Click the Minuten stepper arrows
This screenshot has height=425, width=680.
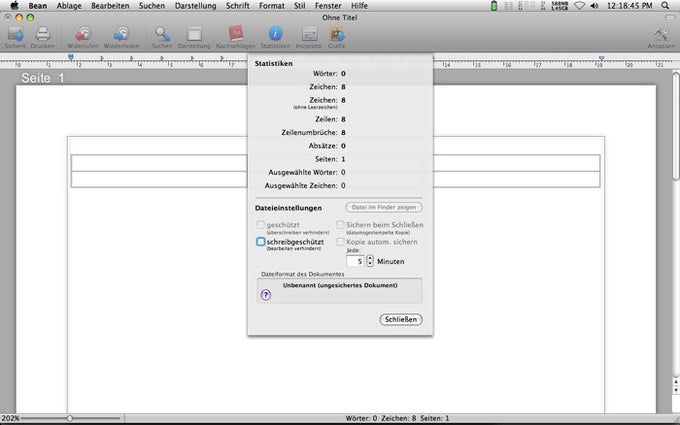click(x=370, y=261)
